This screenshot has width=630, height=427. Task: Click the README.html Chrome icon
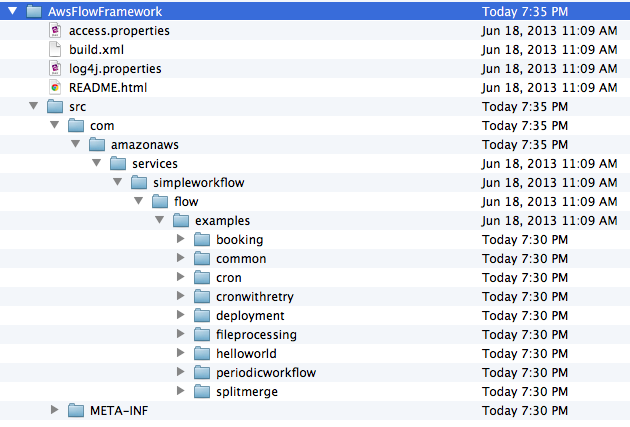[55, 87]
